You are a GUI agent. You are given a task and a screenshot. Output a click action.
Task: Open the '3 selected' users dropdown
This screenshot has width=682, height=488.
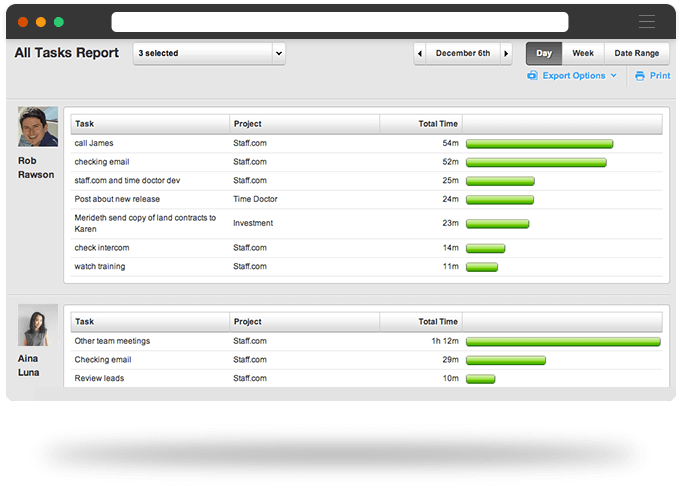(209, 53)
